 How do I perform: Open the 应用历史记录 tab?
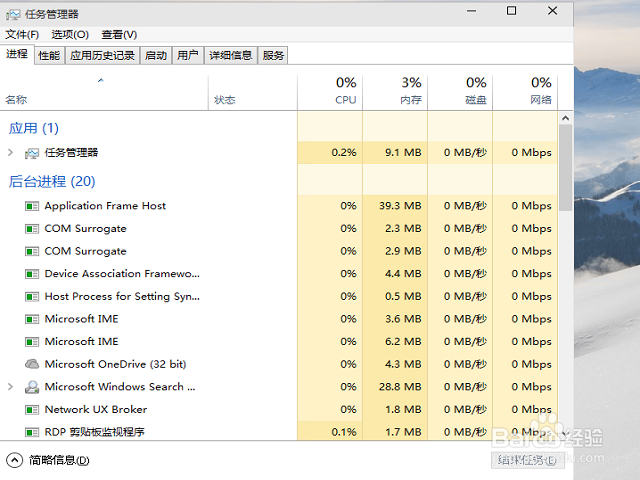click(102, 55)
